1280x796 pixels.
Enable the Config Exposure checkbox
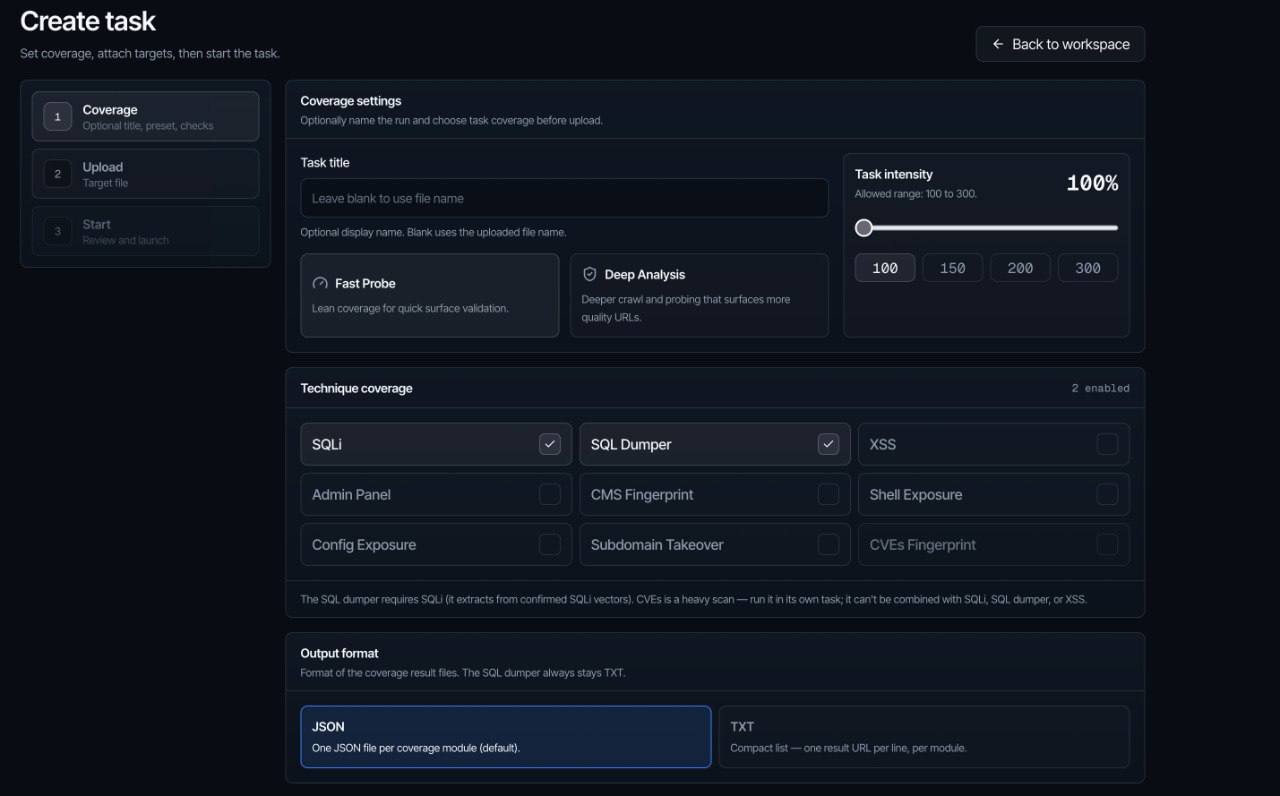click(x=550, y=544)
